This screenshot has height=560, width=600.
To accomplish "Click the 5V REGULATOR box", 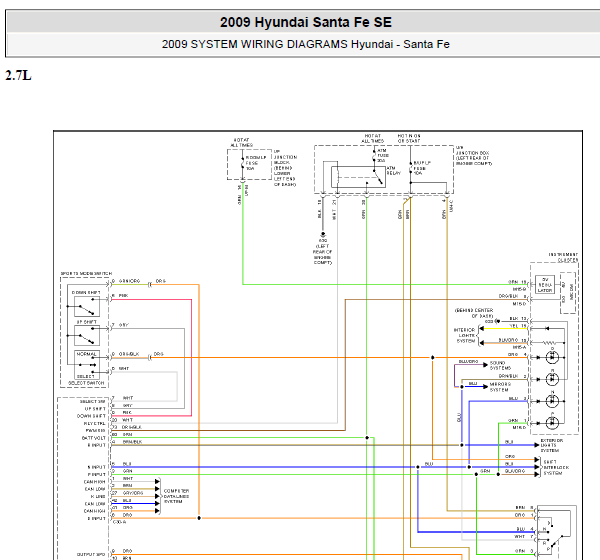I will (x=545, y=285).
